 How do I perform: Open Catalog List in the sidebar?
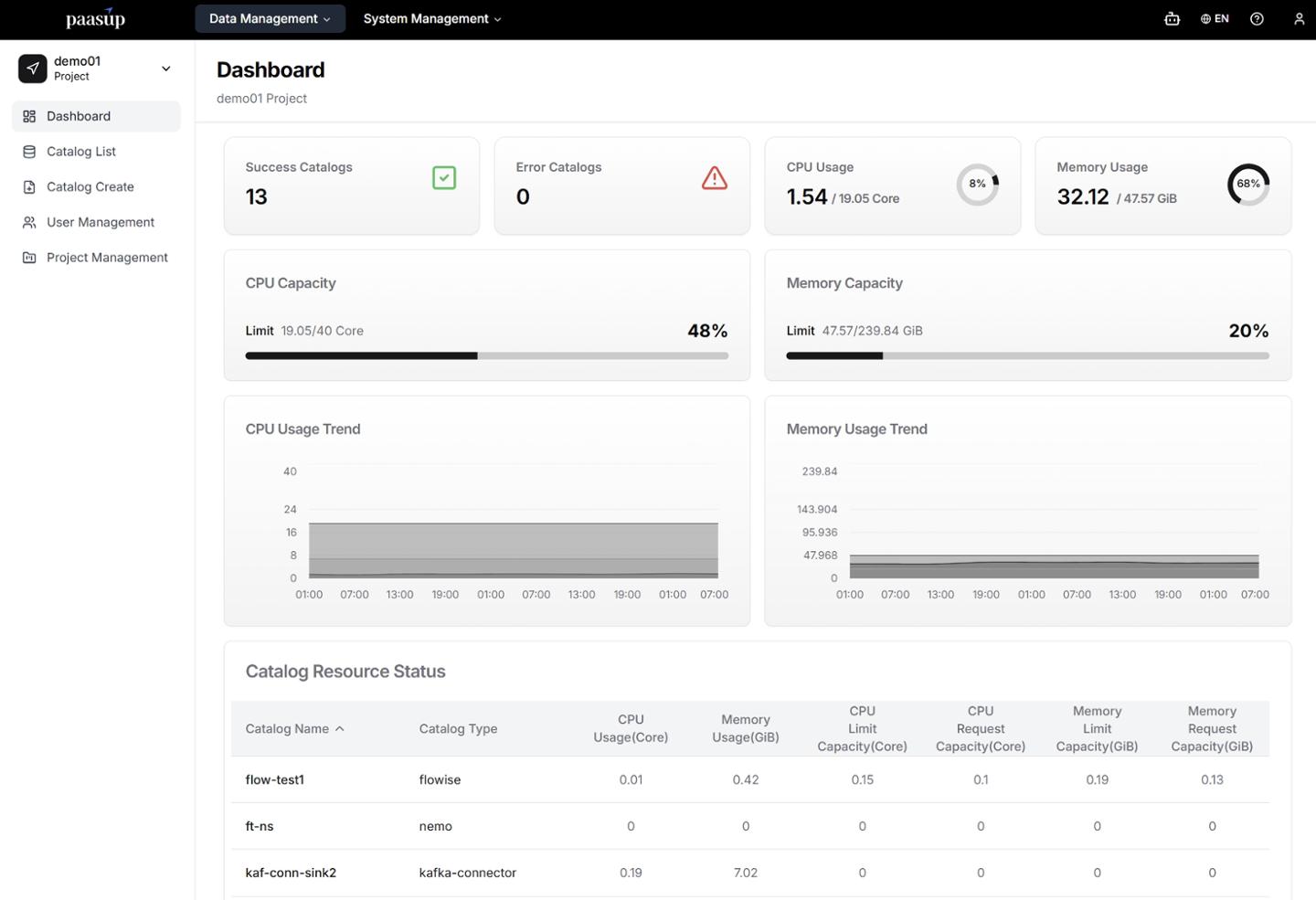coord(96,152)
